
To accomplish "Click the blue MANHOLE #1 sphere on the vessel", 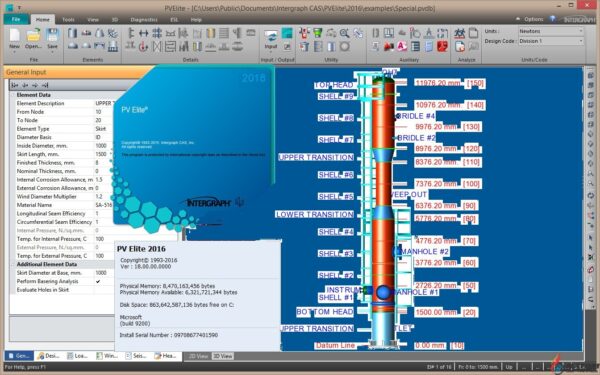I will coord(383,292).
